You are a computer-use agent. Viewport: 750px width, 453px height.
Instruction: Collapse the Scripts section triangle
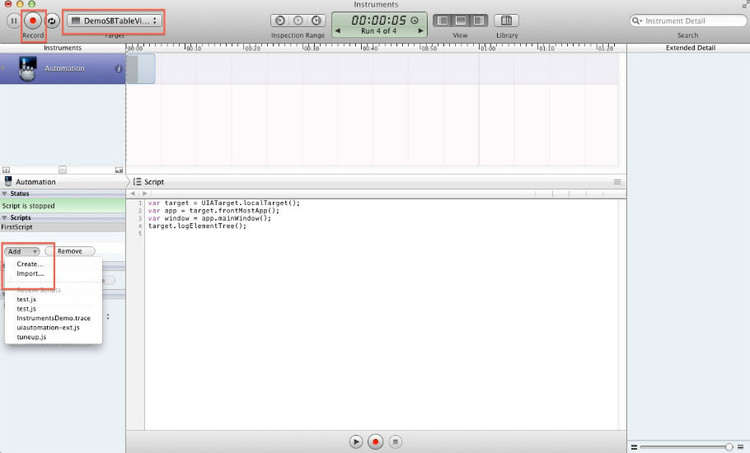coord(4,217)
